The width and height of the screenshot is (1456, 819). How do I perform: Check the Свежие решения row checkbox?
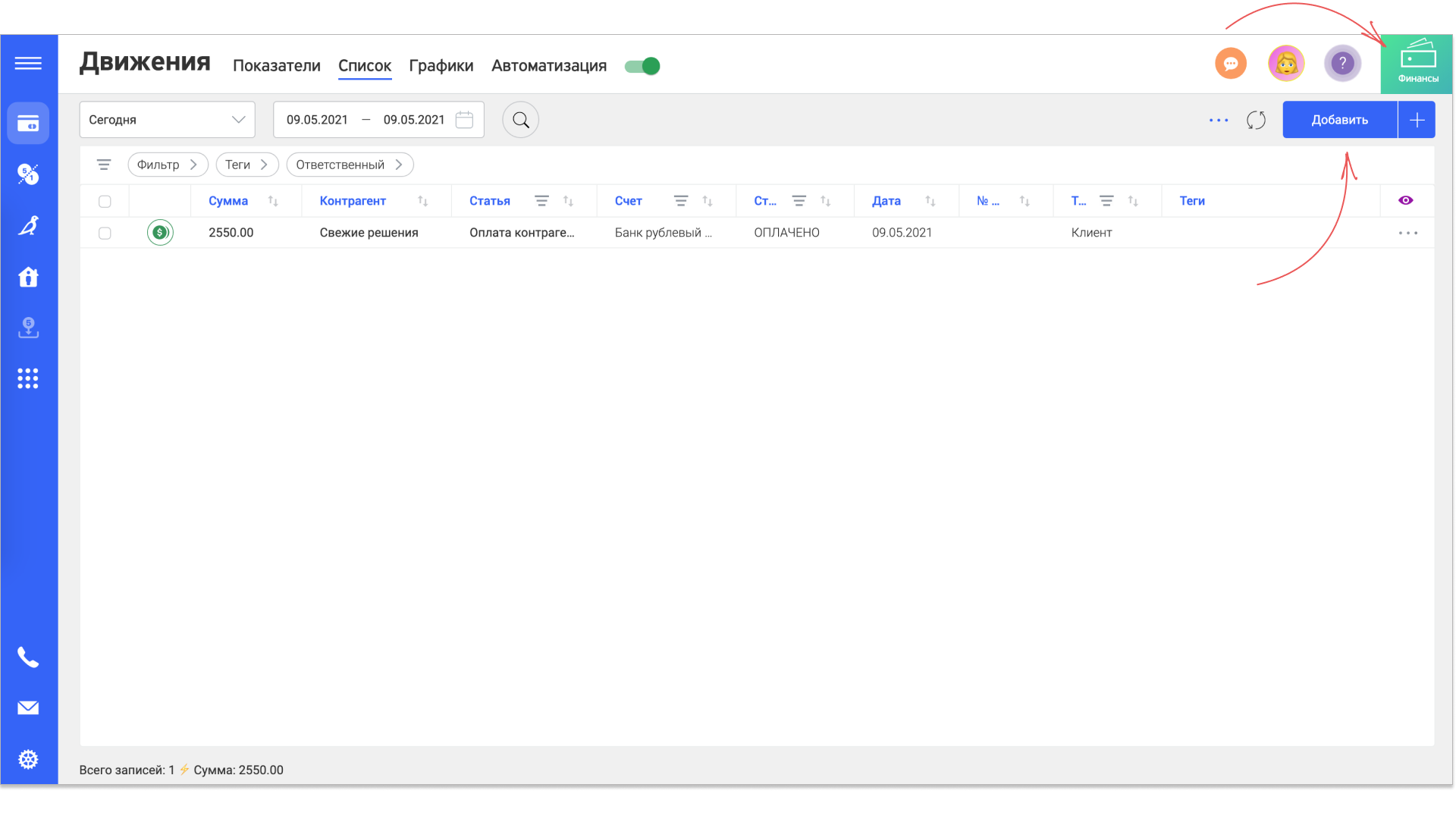pos(105,233)
